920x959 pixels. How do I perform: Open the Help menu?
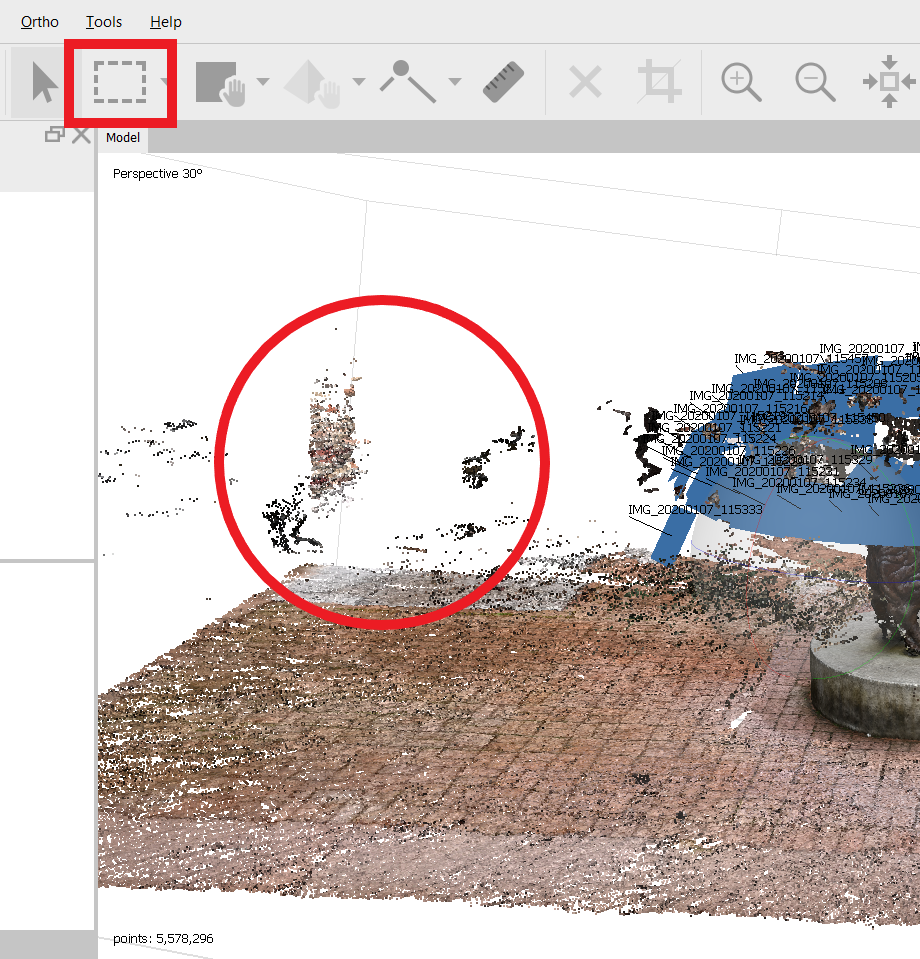(166, 22)
